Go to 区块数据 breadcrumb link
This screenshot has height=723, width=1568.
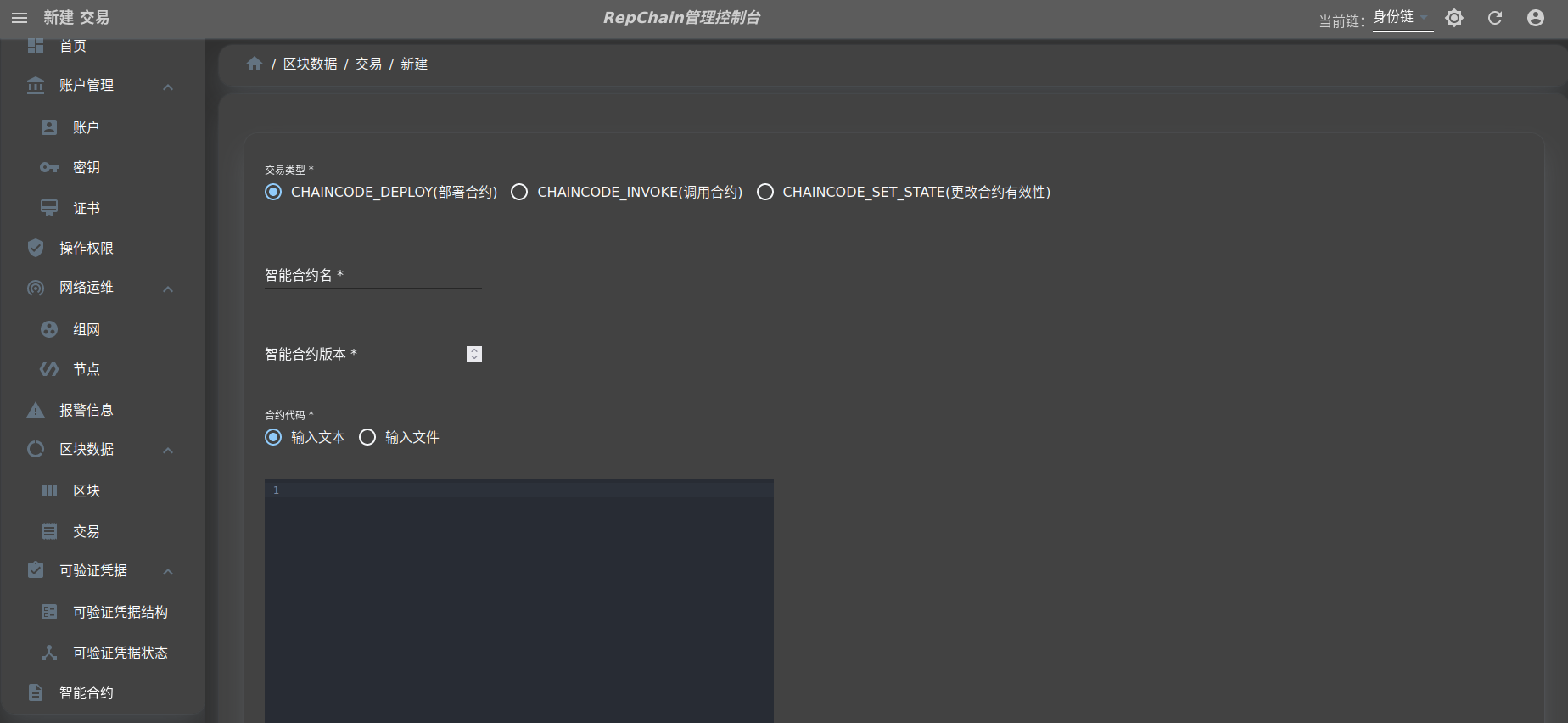311,64
